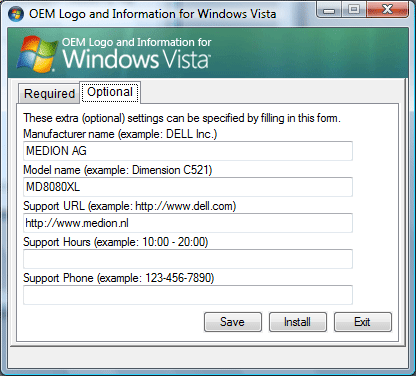Image resolution: width=416 pixels, height=376 pixels.
Task: Click the 'These extra (optional) settings' description text
Action: pyautogui.click(x=182, y=118)
